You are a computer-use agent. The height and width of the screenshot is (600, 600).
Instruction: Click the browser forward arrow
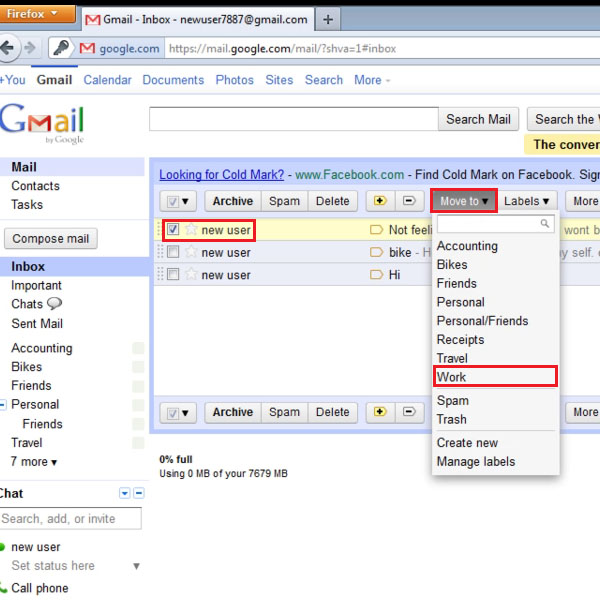click(30, 48)
